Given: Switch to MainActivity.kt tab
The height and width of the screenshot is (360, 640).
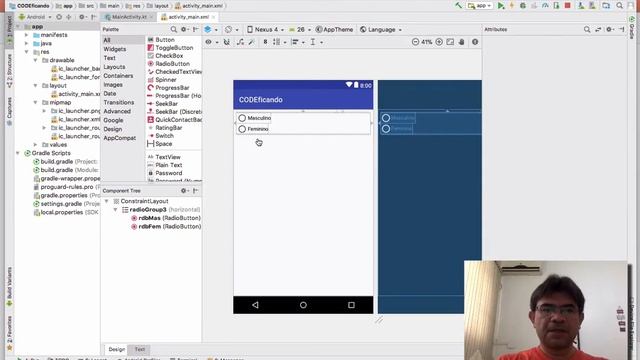Looking at the screenshot, I should [x=129, y=17].
